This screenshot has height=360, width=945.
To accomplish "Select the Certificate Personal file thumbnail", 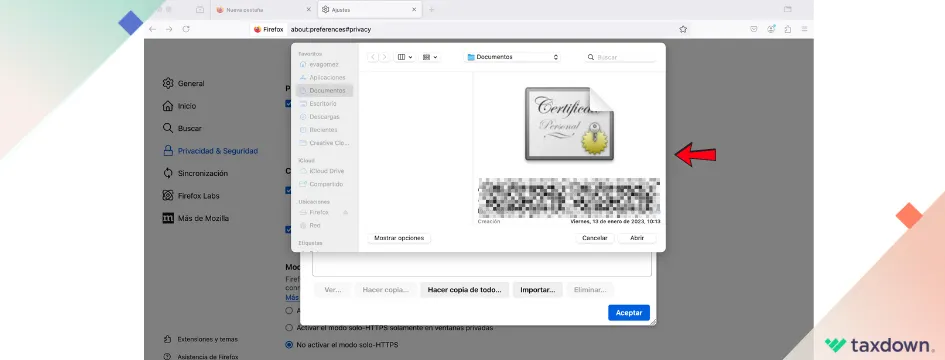I will click(569, 124).
